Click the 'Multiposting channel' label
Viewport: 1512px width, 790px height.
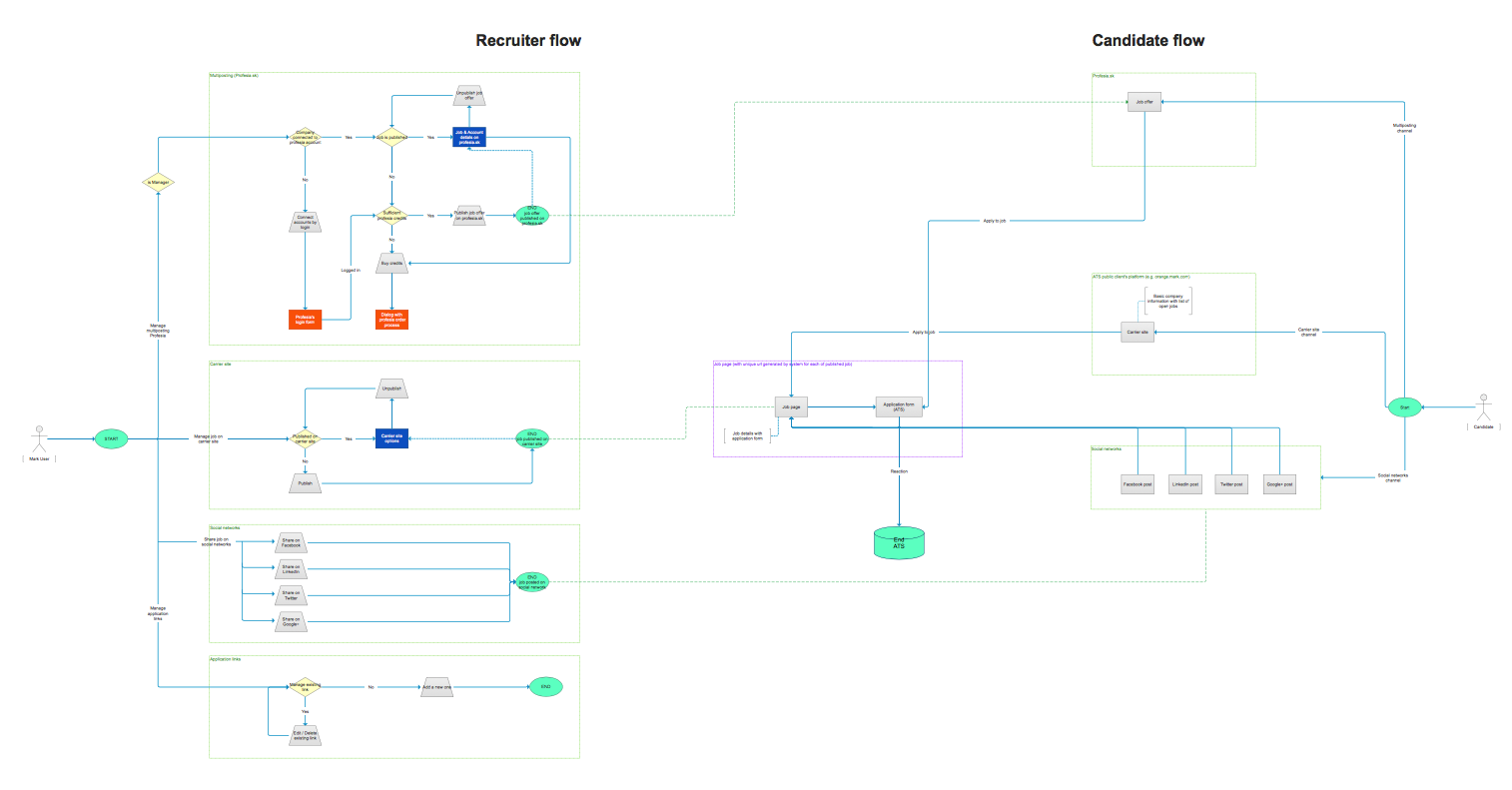(x=1404, y=128)
